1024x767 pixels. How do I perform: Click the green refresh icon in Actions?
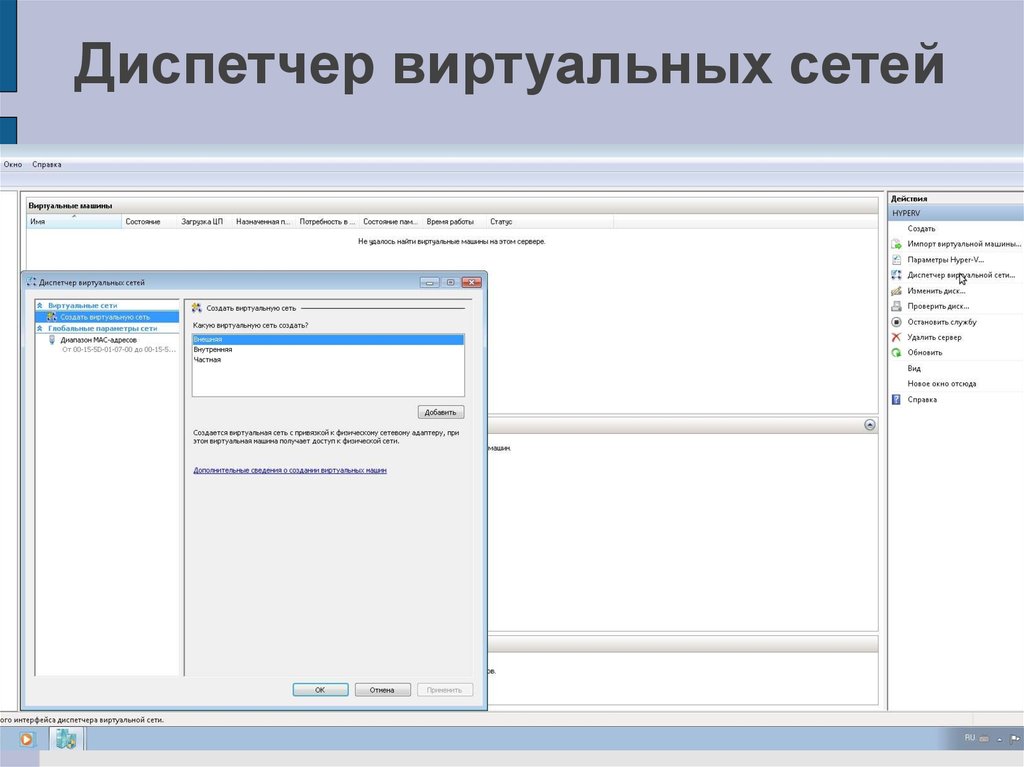tap(896, 352)
